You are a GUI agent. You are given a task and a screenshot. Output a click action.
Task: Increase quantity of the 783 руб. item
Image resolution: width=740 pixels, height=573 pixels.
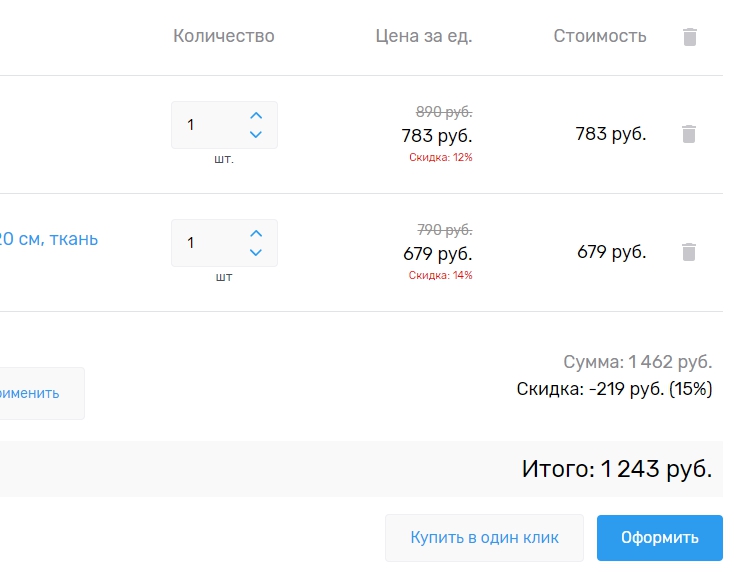pyautogui.click(x=256, y=116)
